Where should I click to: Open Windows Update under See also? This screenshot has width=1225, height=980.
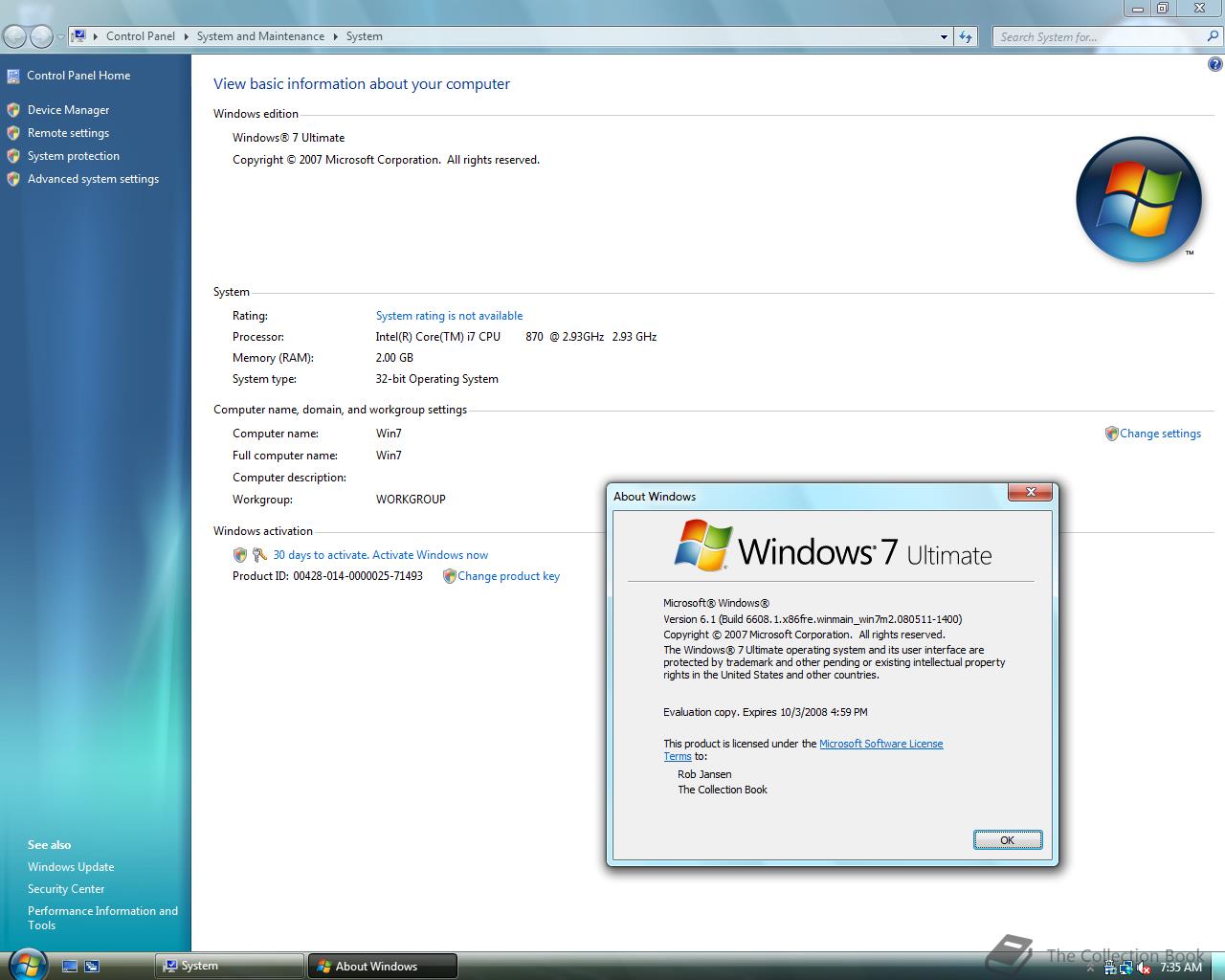coord(71,867)
